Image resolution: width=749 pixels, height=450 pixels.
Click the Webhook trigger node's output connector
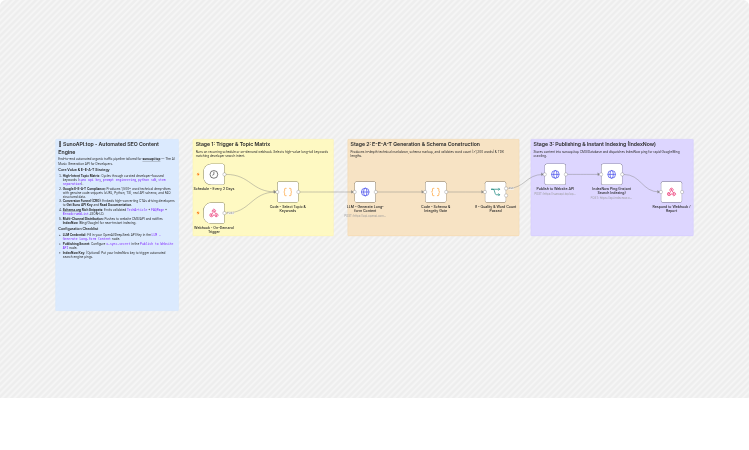(225, 213)
